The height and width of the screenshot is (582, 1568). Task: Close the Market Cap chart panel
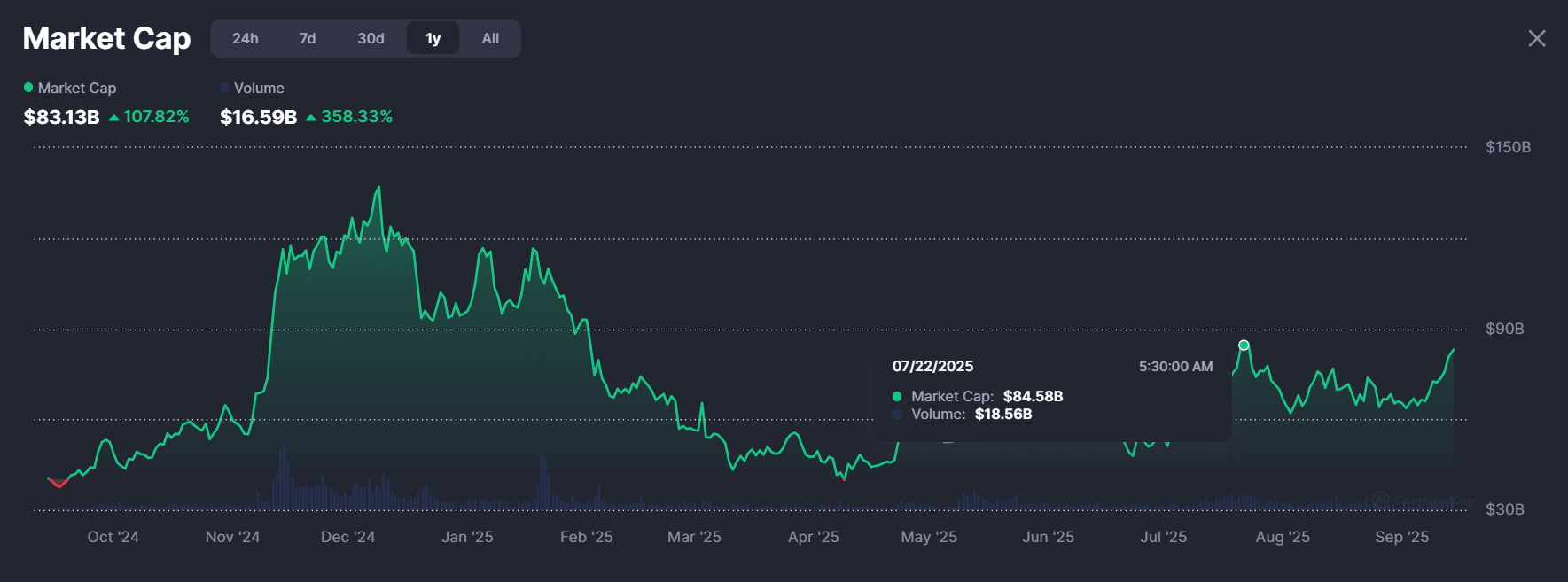[1537, 39]
